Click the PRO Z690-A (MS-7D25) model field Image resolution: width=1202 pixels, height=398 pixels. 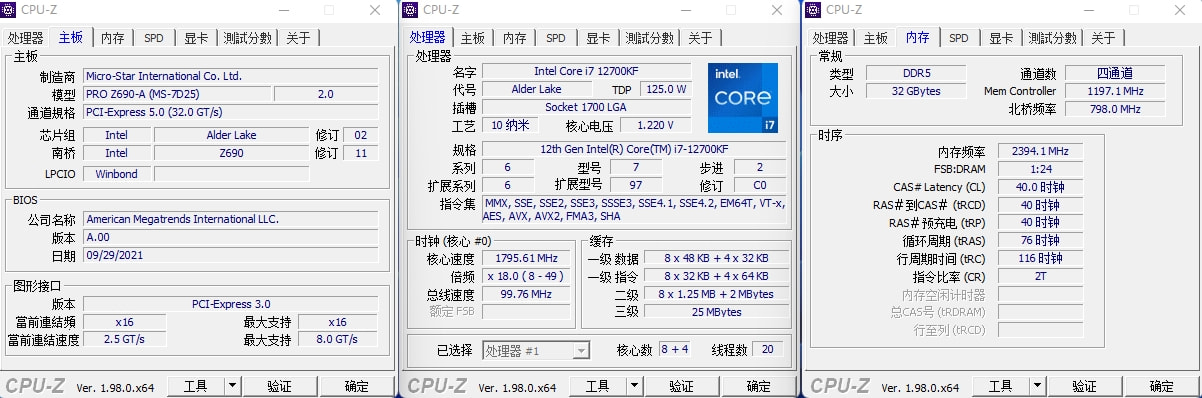[x=176, y=94]
